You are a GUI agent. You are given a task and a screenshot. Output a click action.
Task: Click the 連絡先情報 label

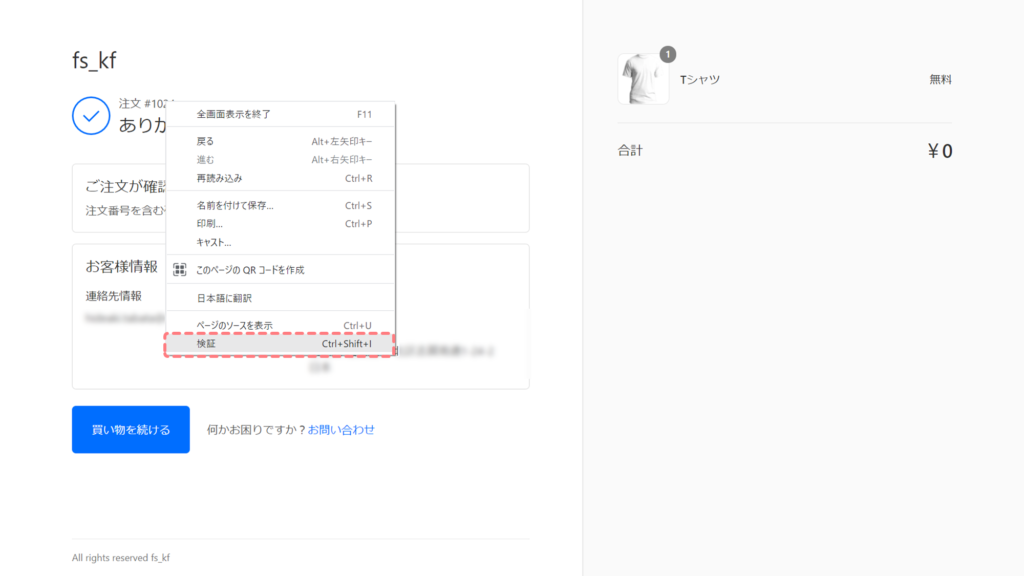click(114, 296)
